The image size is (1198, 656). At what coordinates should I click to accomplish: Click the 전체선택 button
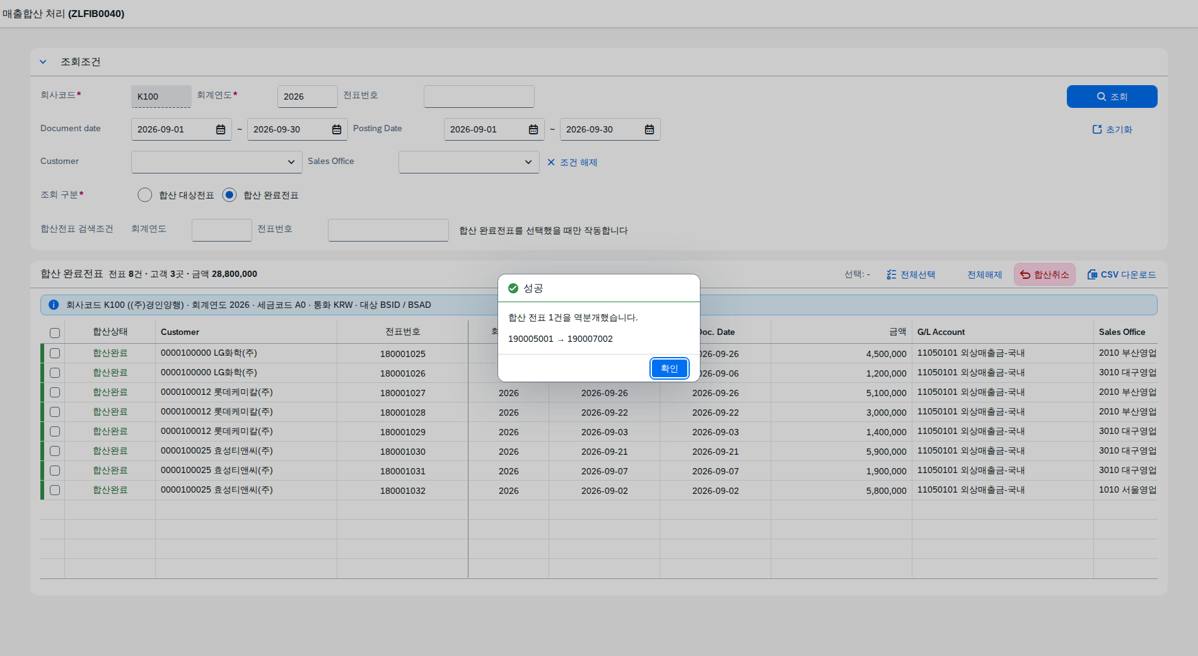(911, 274)
